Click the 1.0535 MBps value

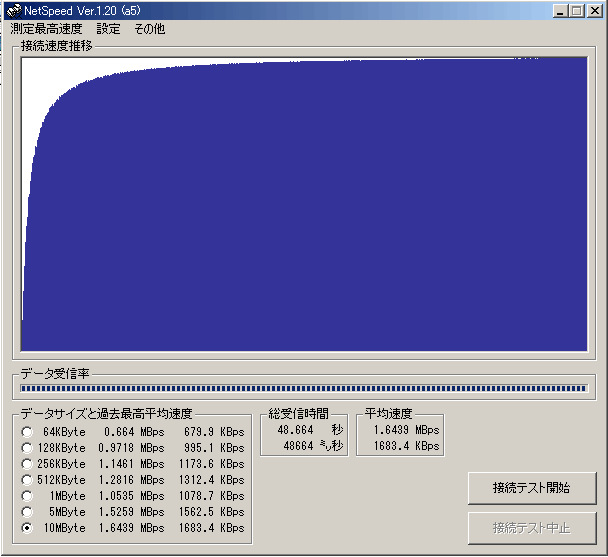coord(131,496)
